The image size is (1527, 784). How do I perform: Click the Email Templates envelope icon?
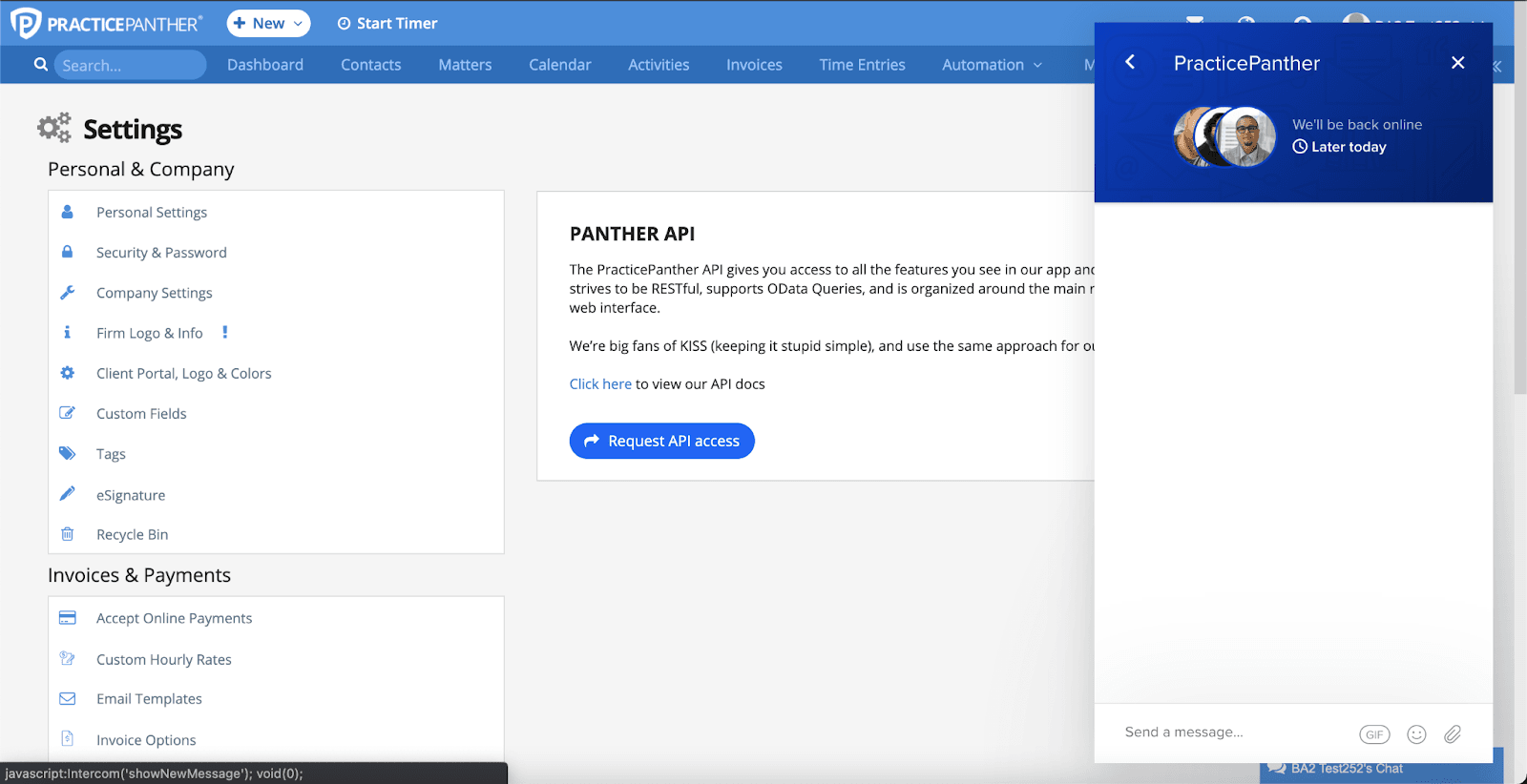[67, 698]
